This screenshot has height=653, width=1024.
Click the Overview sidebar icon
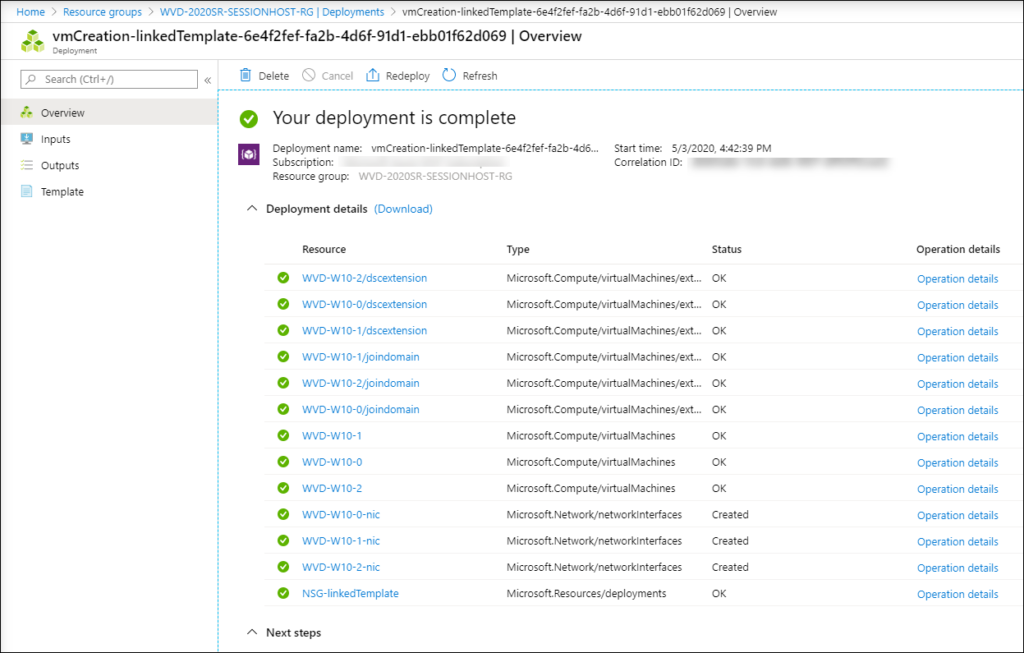(27, 112)
